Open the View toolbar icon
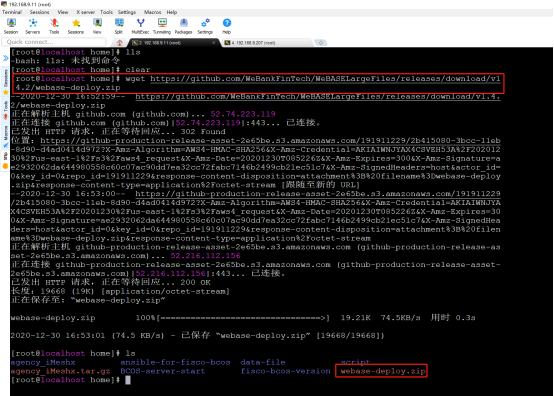The width and height of the screenshot is (554, 396). (x=97, y=26)
